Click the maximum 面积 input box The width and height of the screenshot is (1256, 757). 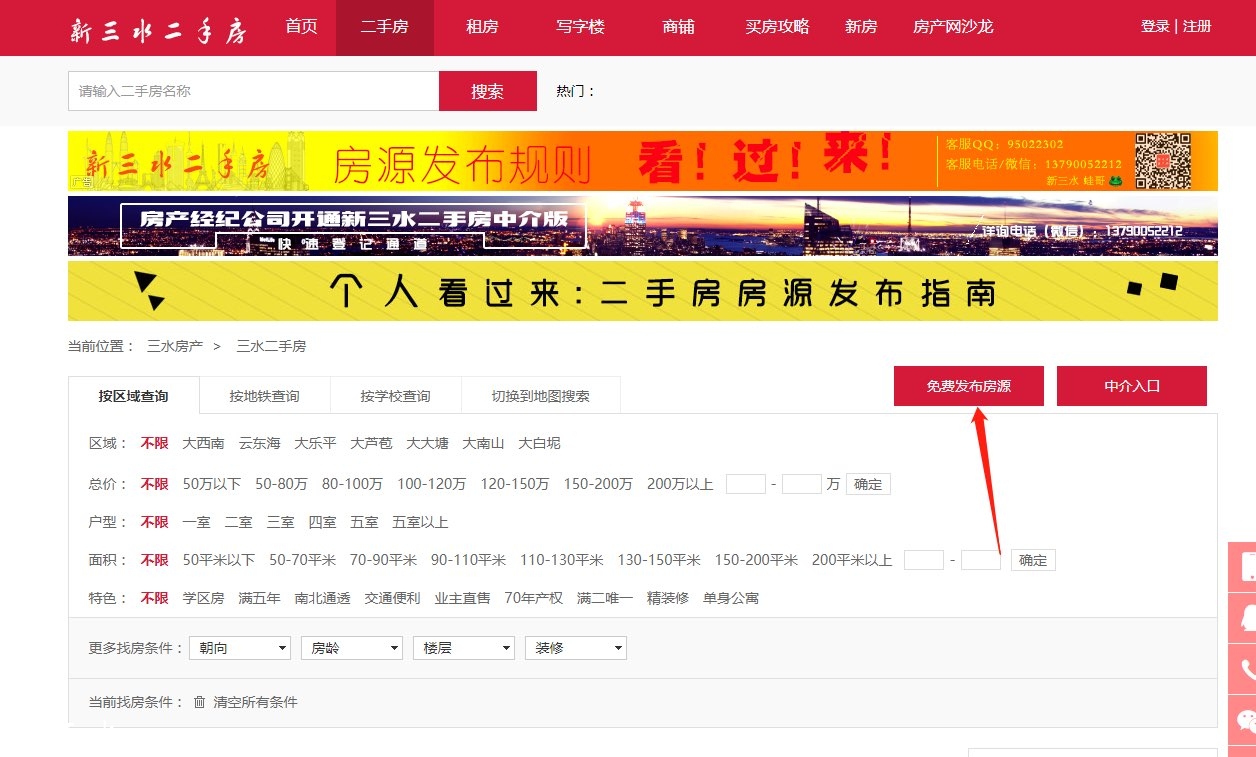click(x=981, y=560)
